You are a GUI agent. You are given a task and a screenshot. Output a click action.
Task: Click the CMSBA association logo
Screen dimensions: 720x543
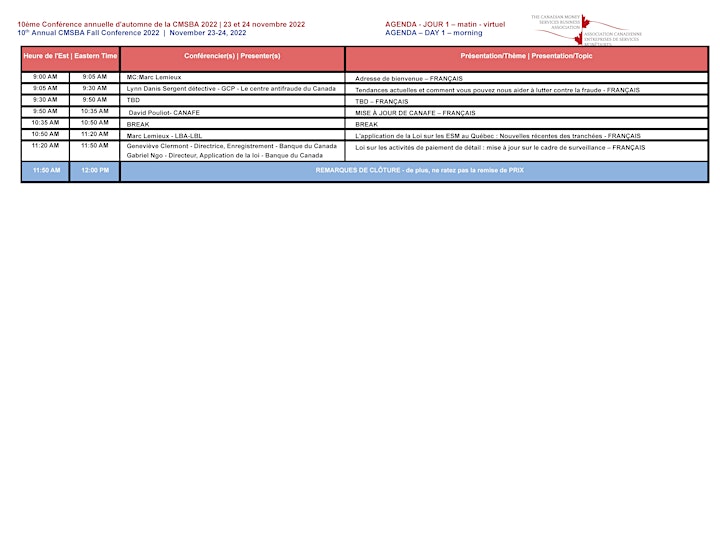pos(586,30)
